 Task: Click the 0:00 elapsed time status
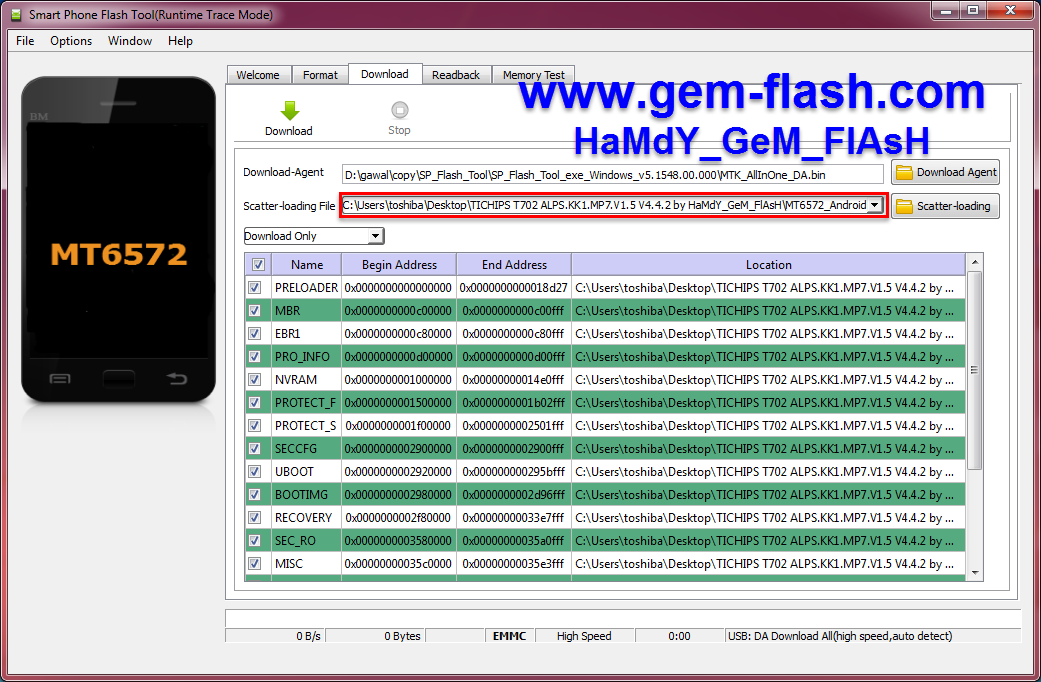tap(679, 636)
